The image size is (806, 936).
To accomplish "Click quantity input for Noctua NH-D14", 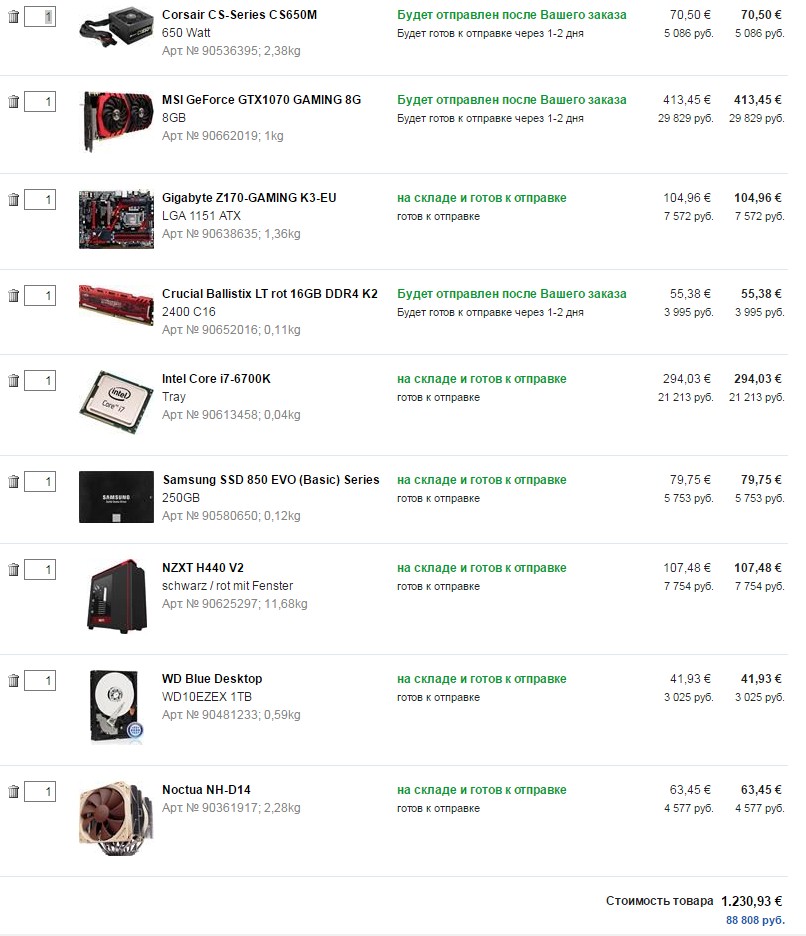I will pos(40,792).
